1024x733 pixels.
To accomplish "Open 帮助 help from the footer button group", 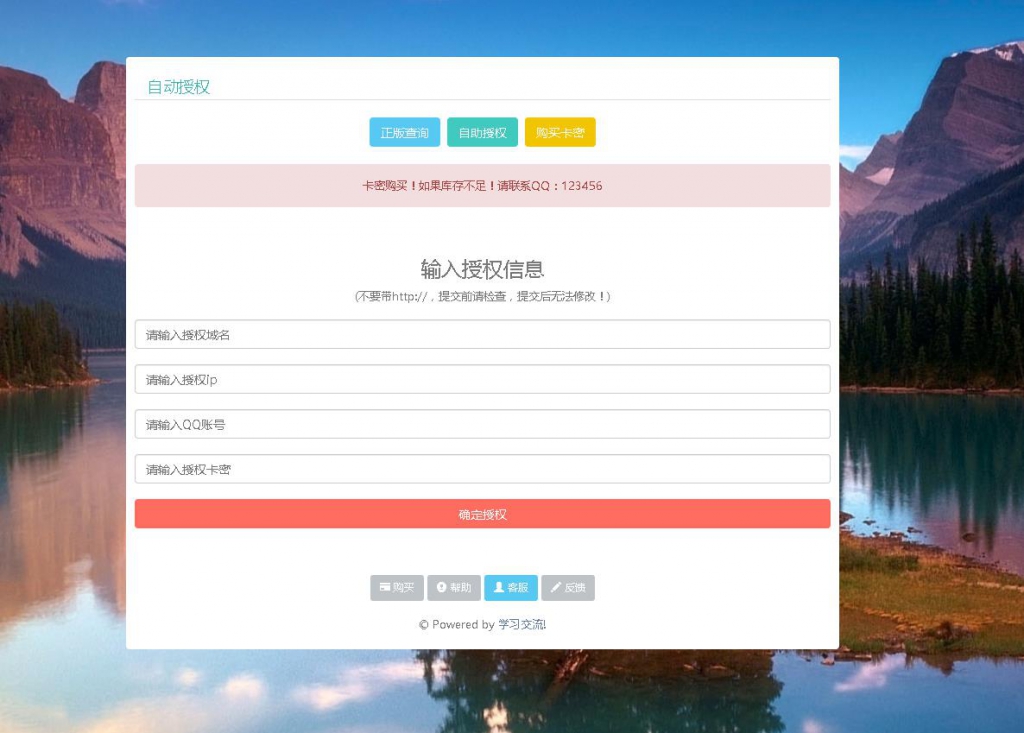I will [x=455, y=588].
